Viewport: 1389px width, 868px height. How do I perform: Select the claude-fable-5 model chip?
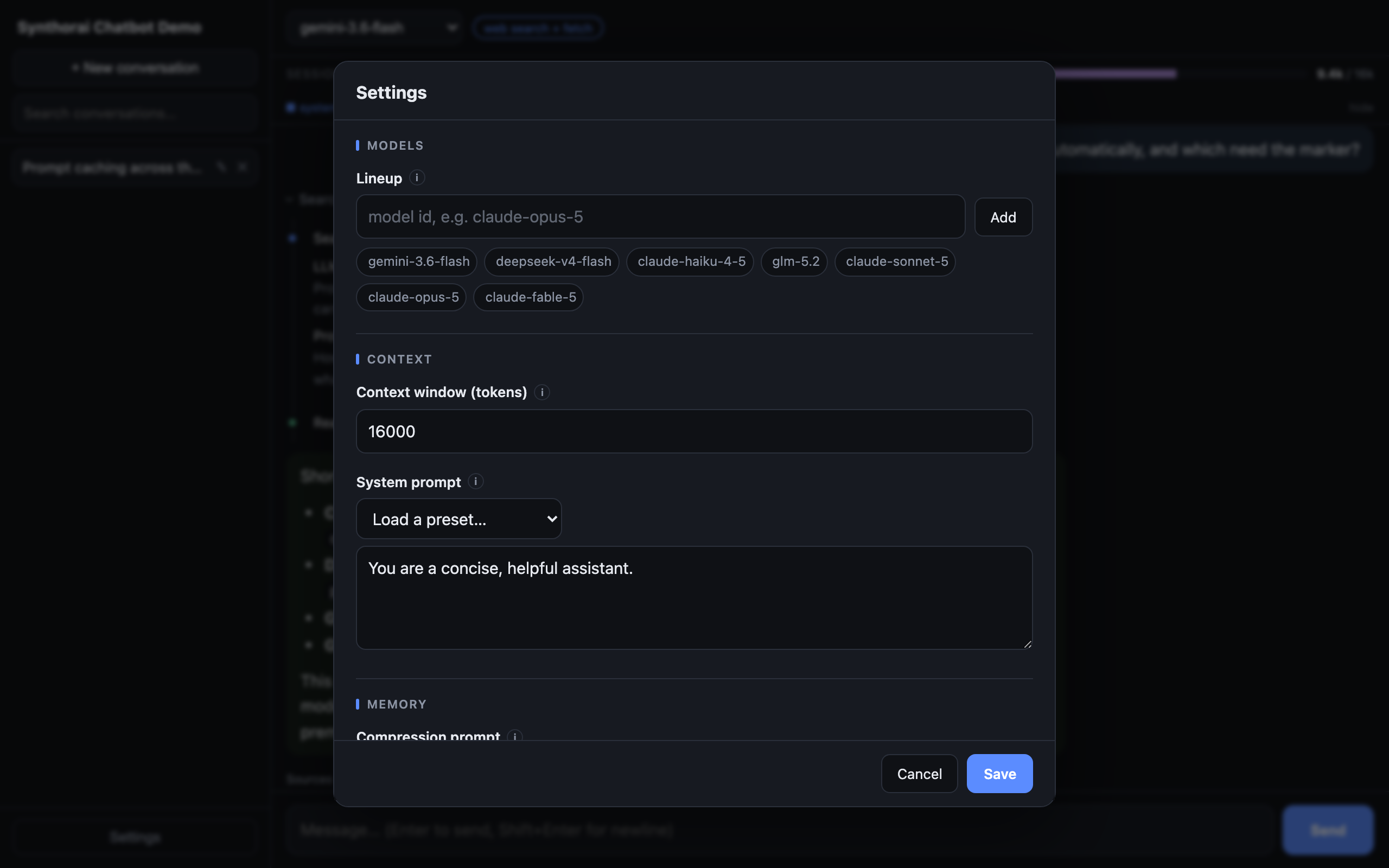point(528,297)
